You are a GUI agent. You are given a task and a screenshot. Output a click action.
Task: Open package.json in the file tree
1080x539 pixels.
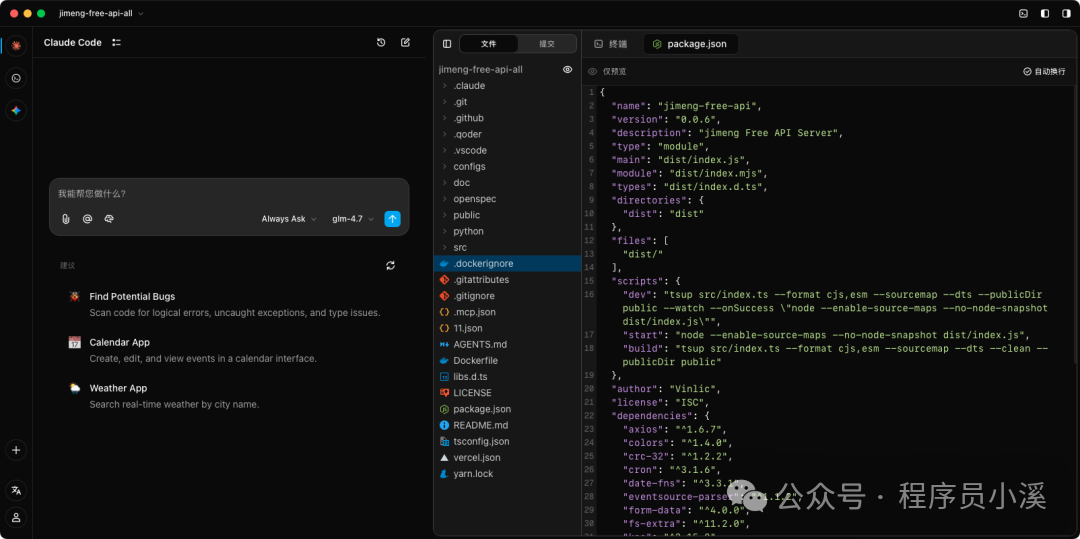point(507,409)
